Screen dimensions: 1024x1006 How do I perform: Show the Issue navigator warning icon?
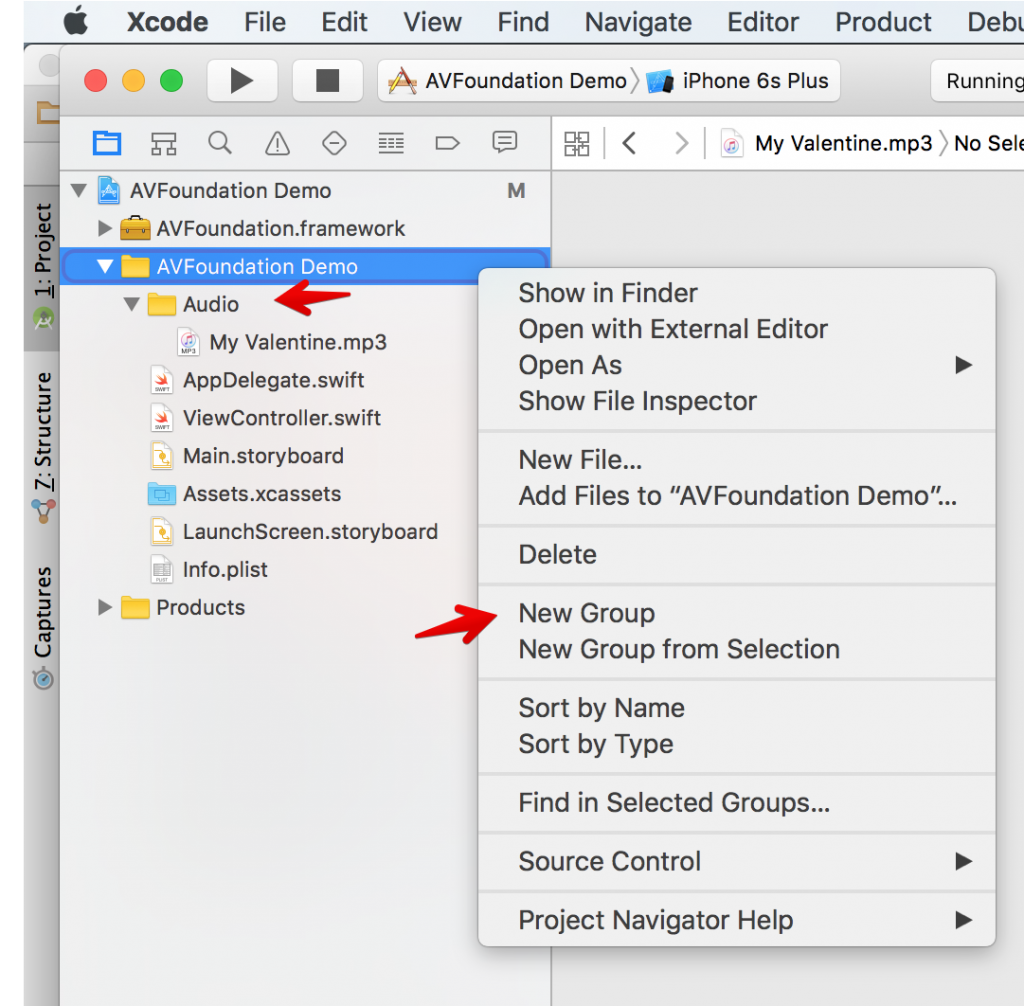(277, 144)
